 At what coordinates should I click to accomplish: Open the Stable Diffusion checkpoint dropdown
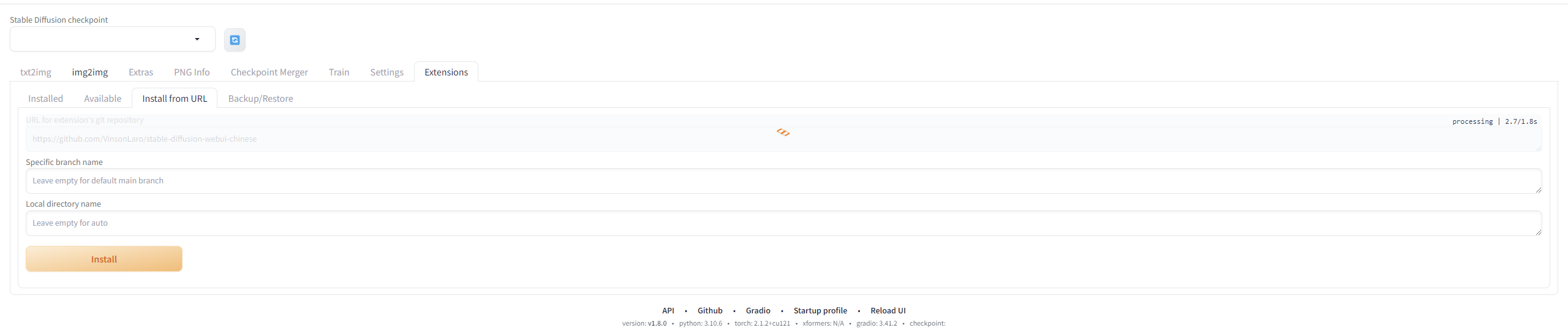click(113, 39)
